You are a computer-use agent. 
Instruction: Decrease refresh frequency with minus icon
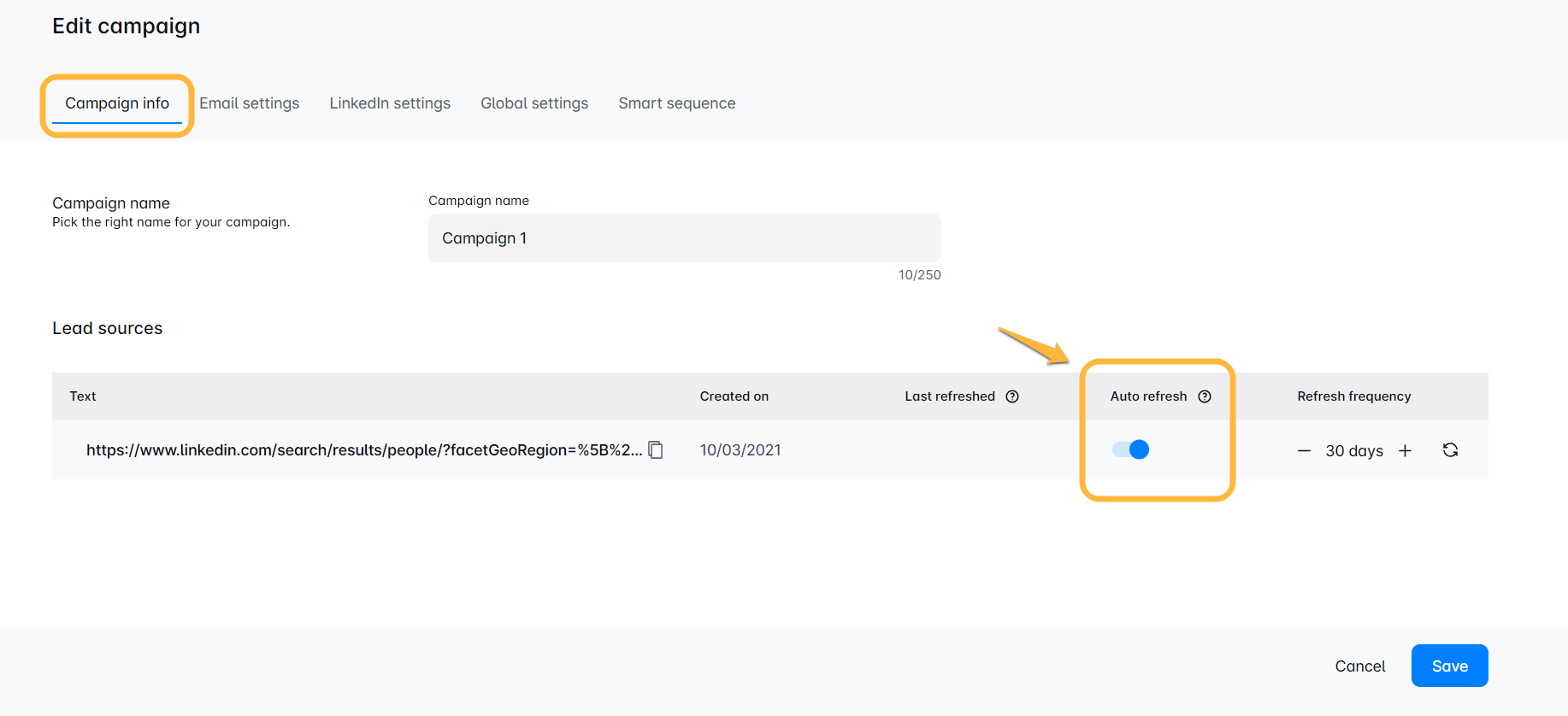point(1304,451)
